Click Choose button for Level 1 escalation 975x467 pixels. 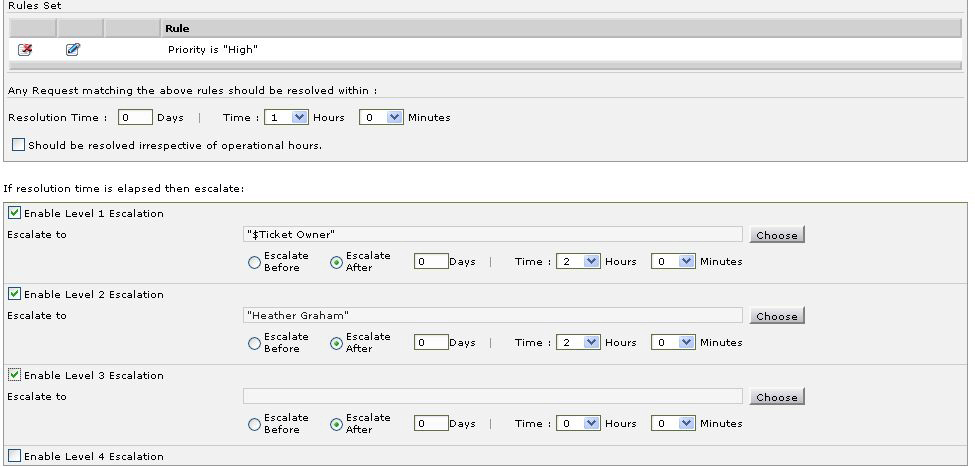776,235
